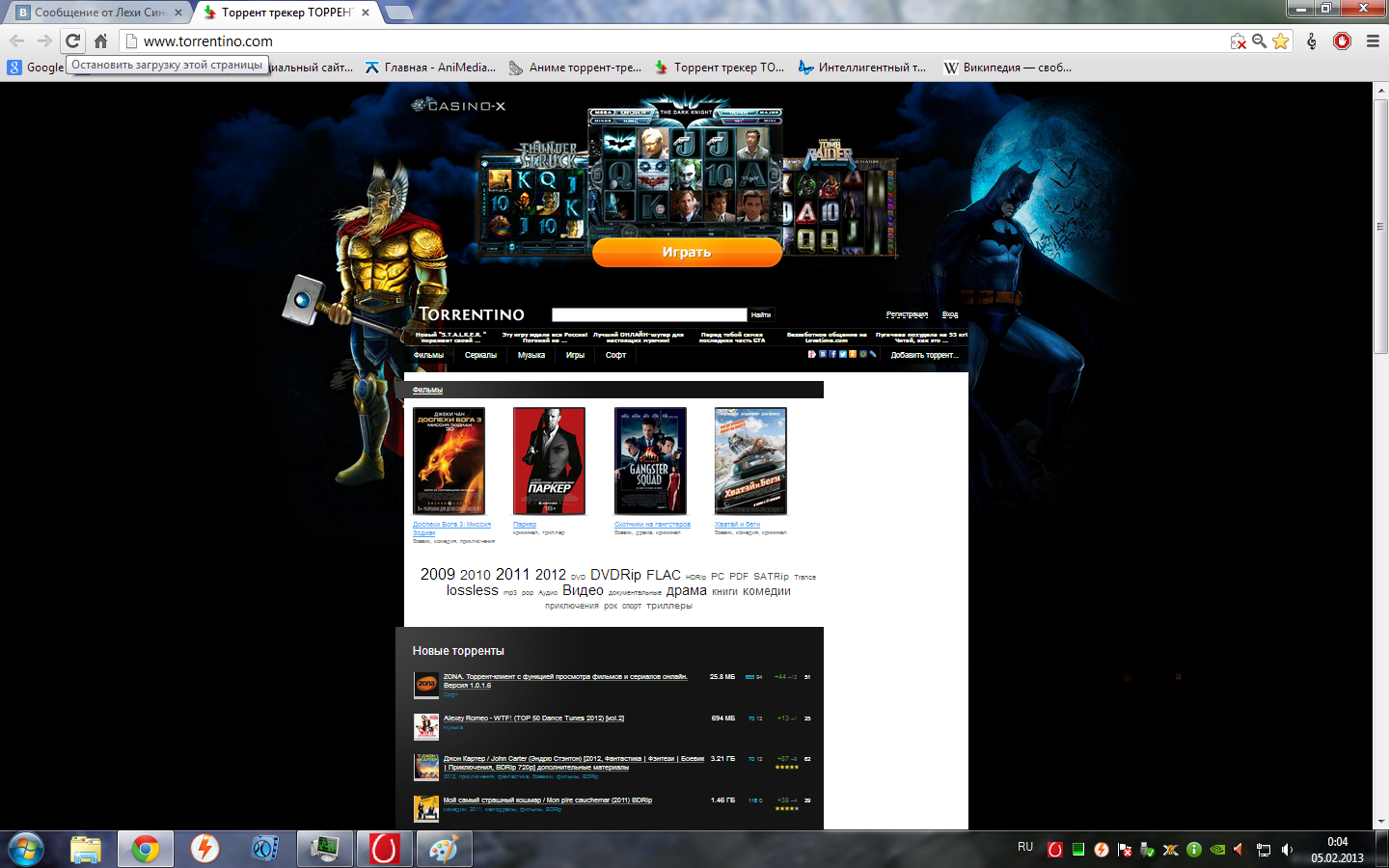Open the Паркер movie poster
The image size is (1389, 868).
click(549, 461)
